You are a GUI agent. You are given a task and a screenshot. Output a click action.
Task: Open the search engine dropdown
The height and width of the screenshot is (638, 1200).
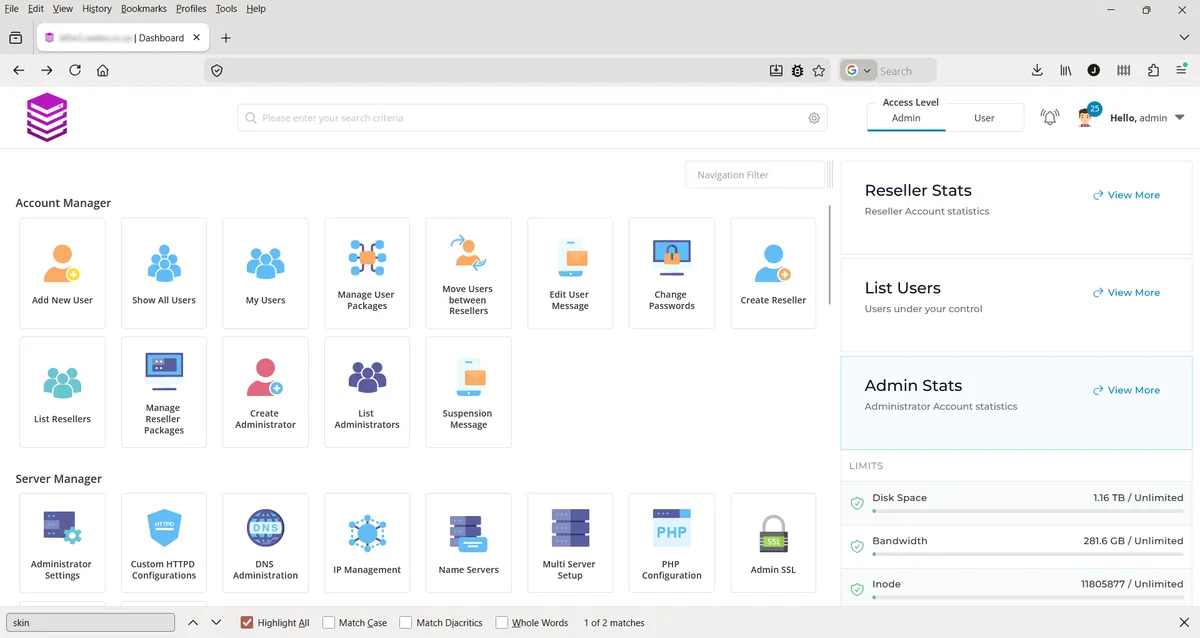(x=859, y=71)
